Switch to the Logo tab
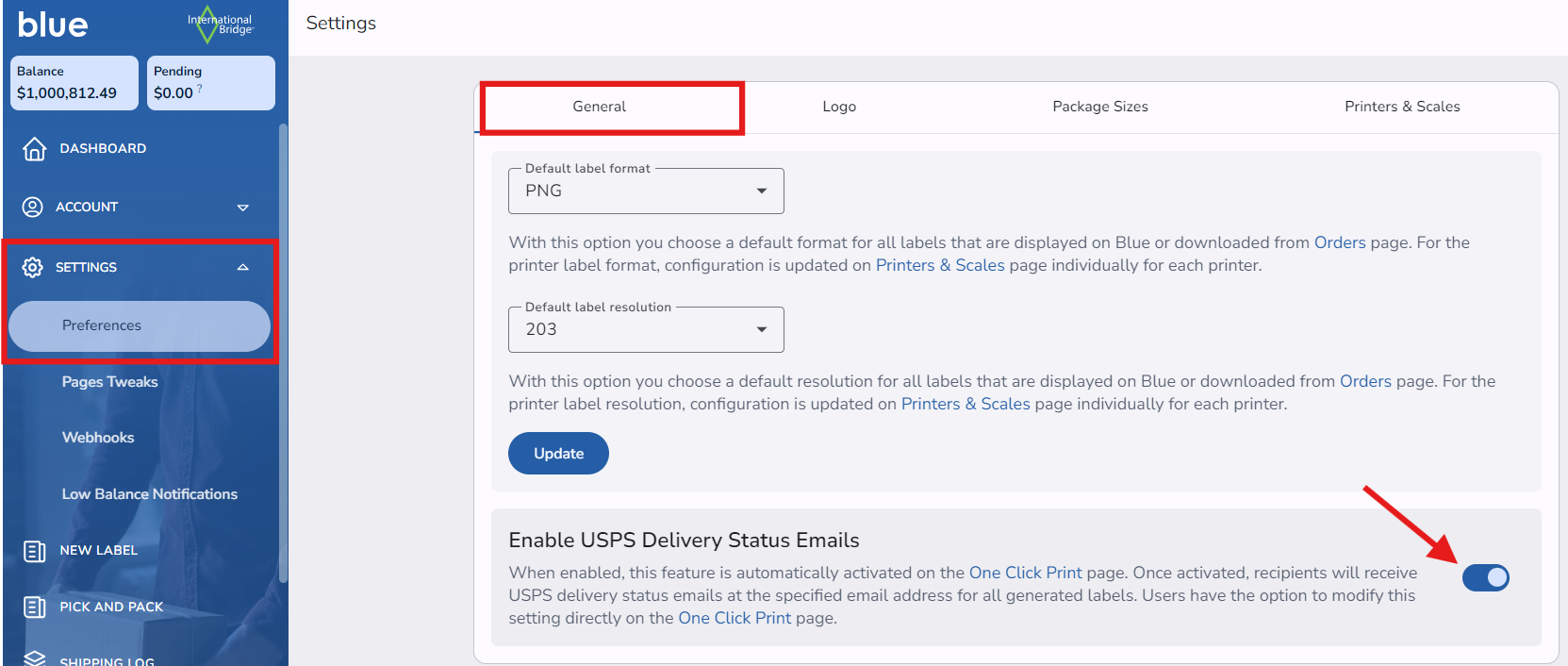Viewport: 1568px width, 666px height. point(839,107)
